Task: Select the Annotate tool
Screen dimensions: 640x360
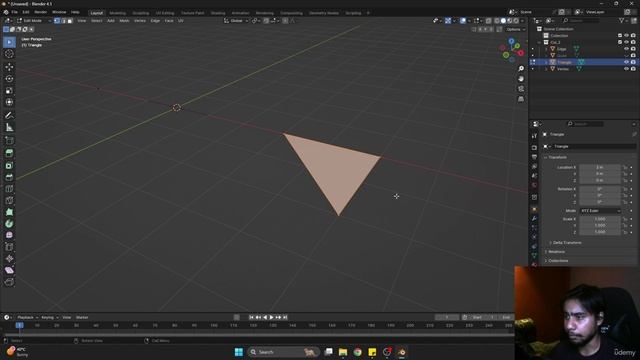Action: [x=9, y=116]
